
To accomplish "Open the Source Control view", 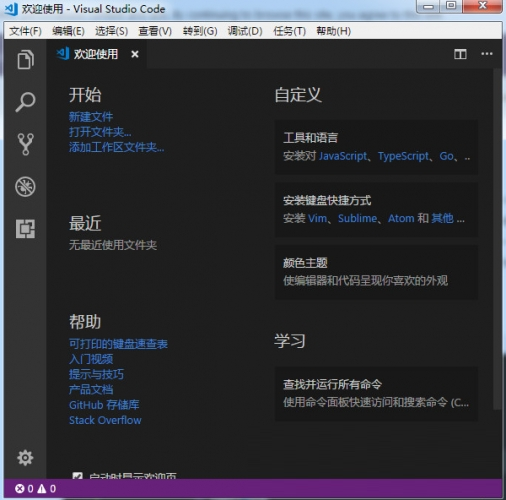I will pyautogui.click(x=25, y=144).
